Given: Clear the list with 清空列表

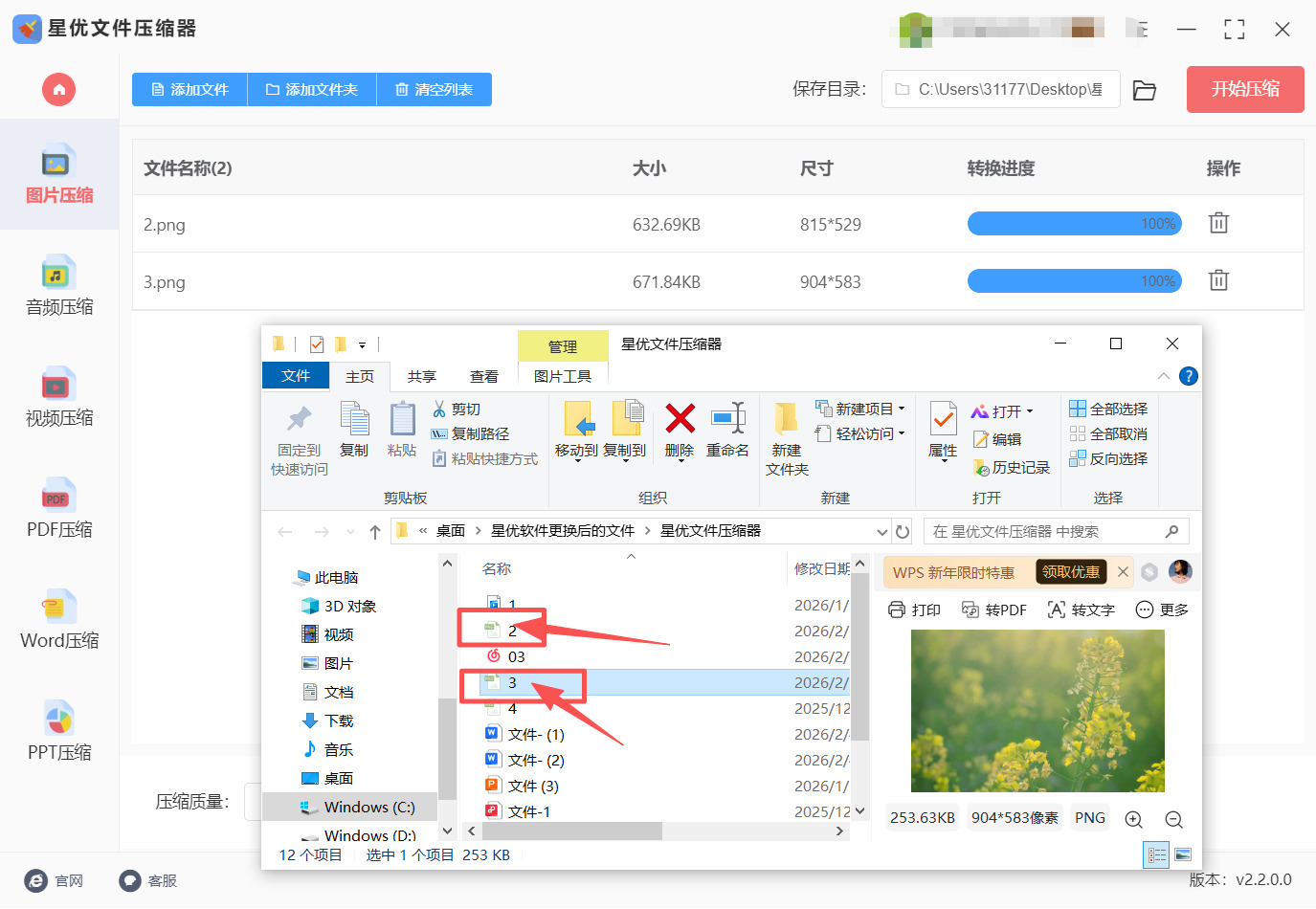Looking at the screenshot, I should pos(435,90).
